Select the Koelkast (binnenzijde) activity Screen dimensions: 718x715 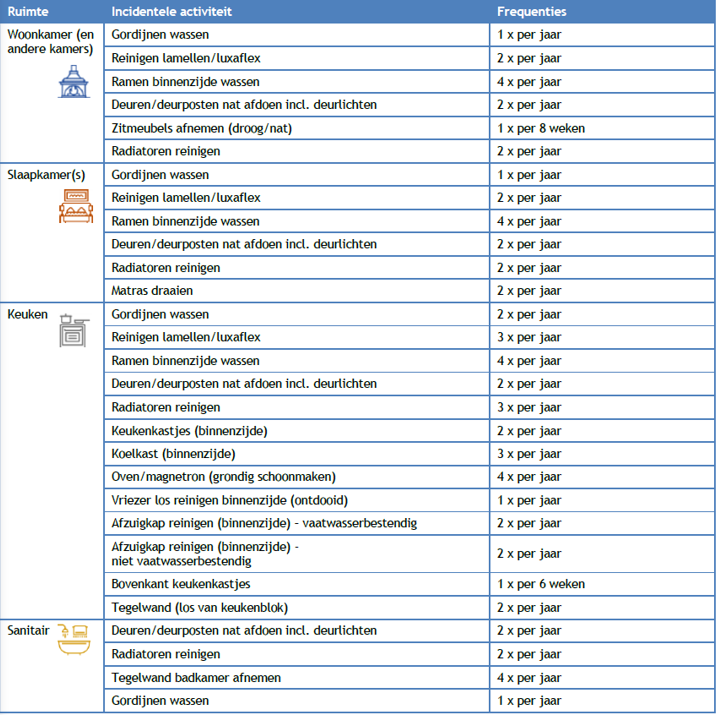174,454
